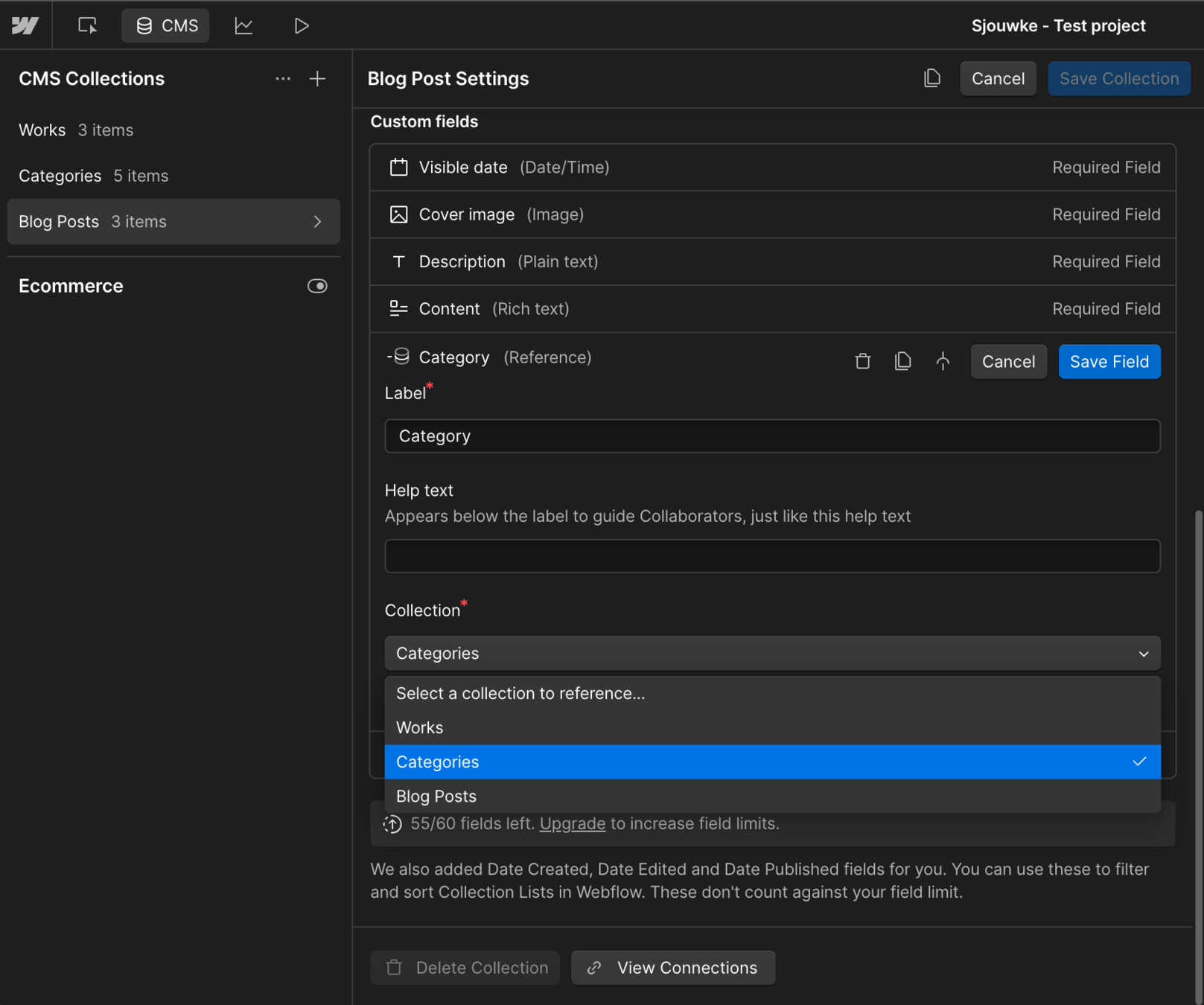Select Blog Posts in the collection dropdown
This screenshot has height=1005, width=1204.
coord(773,797)
